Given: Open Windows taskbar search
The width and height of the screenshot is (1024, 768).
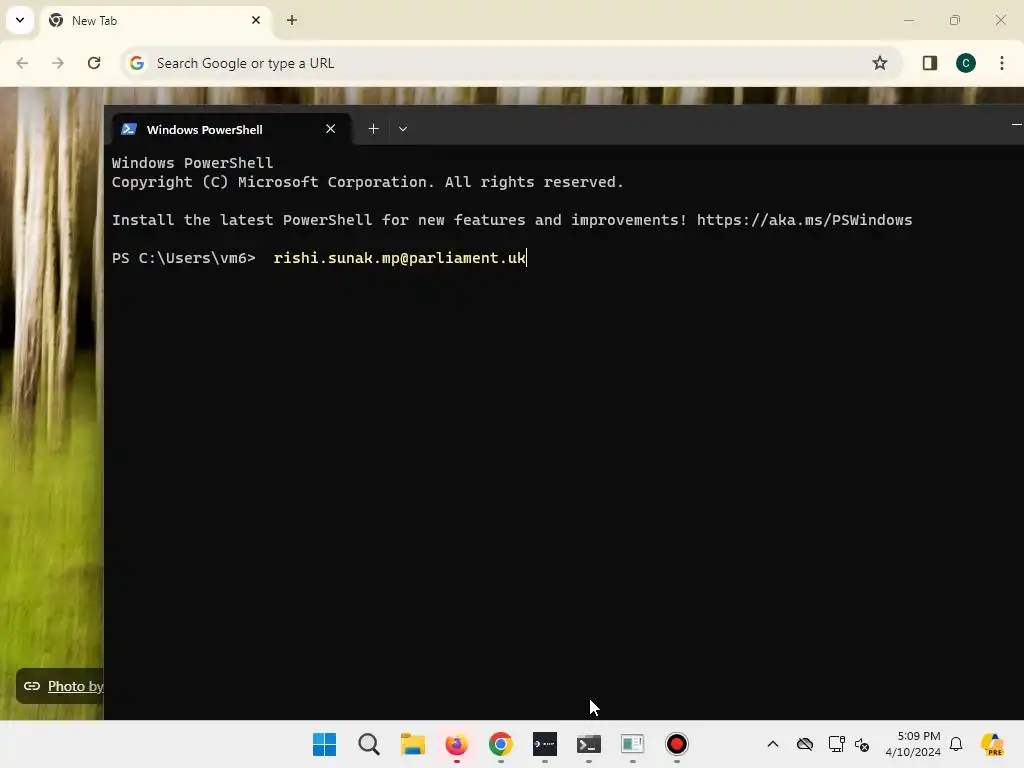Looking at the screenshot, I should (369, 744).
